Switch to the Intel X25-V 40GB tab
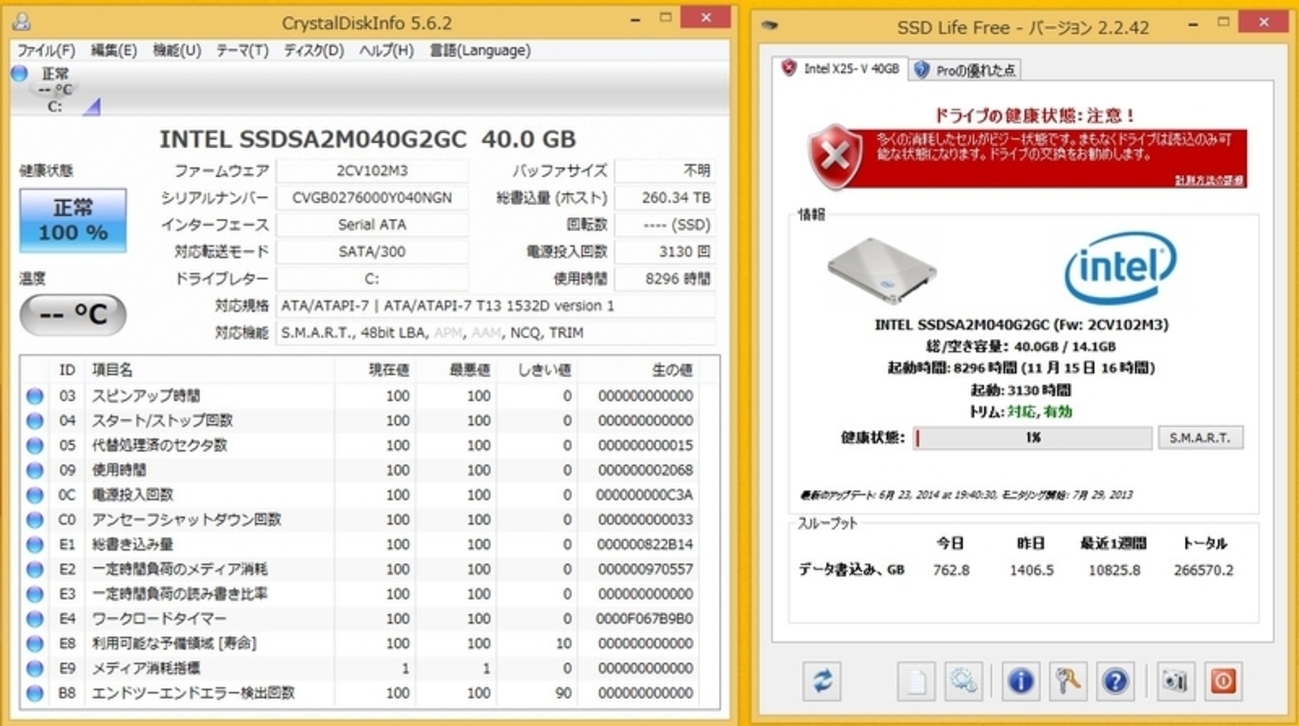Viewport: 1299px width, 726px height. coord(841,68)
